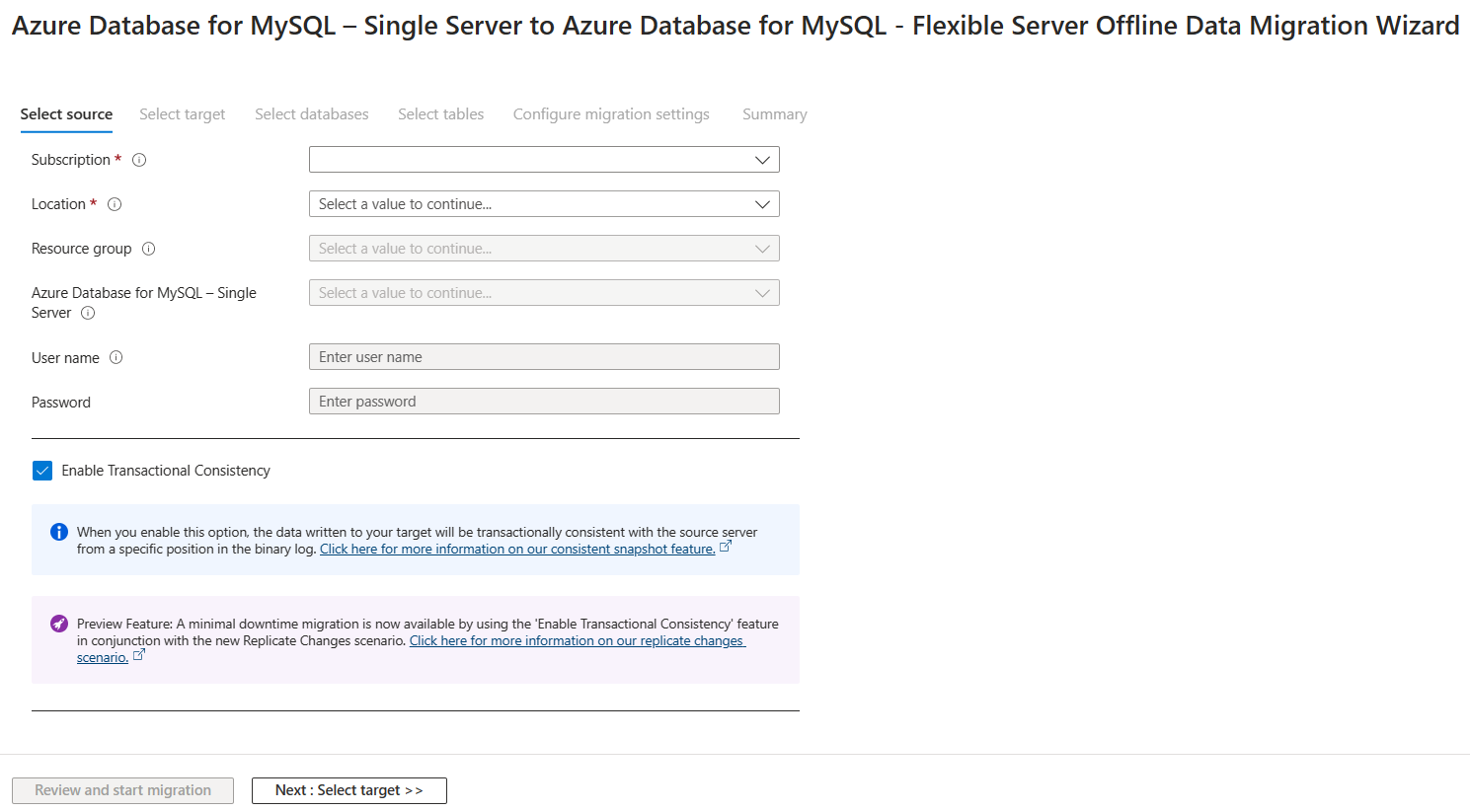Click Next : Select target button
Viewport: 1470px width, 812px height.
pos(349,790)
